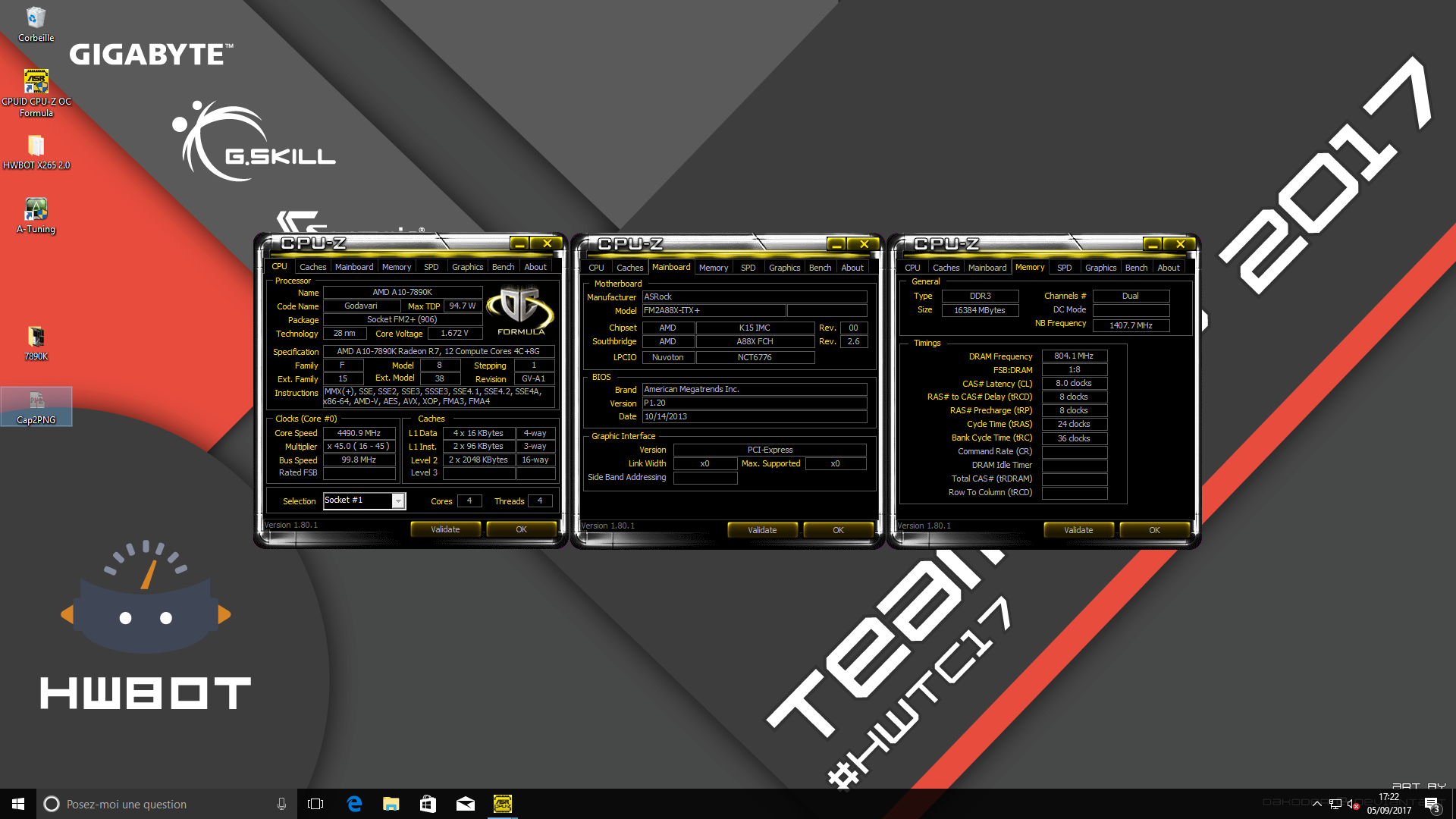Click the OC Formula logo in CPU window

pos(521,311)
